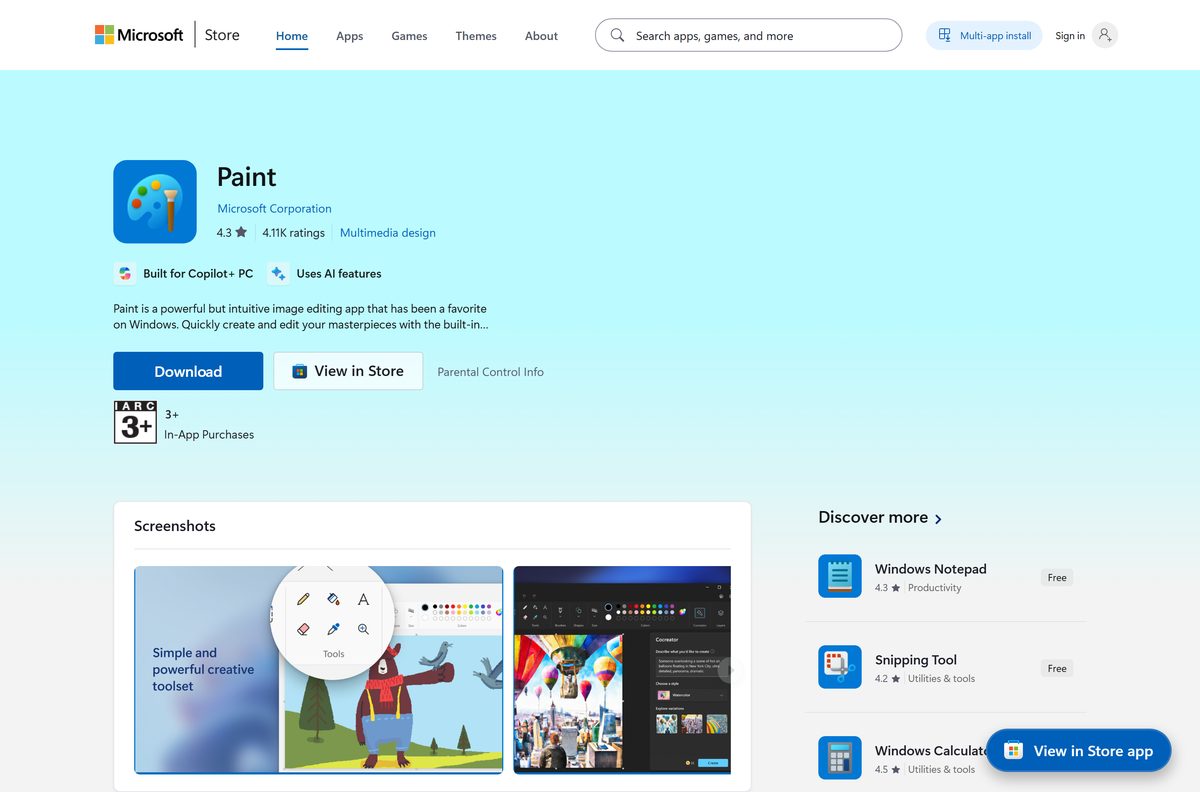Click the IARC 3+ rating badge
The width and height of the screenshot is (1200, 792).
coord(135,422)
